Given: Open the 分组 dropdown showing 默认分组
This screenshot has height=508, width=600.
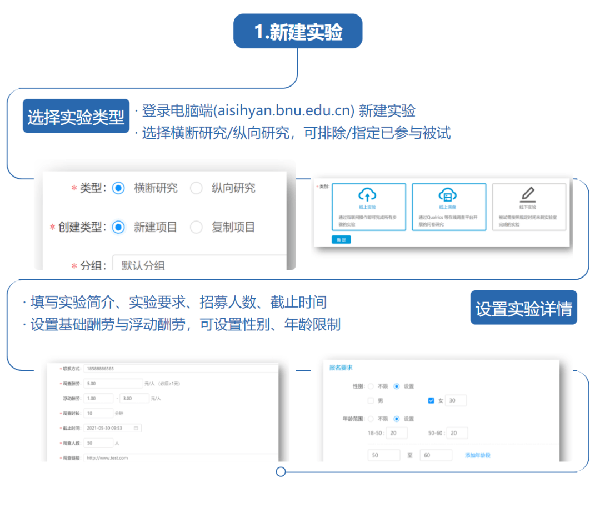Looking at the screenshot, I should pyautogui.click(x=200, y=265).
